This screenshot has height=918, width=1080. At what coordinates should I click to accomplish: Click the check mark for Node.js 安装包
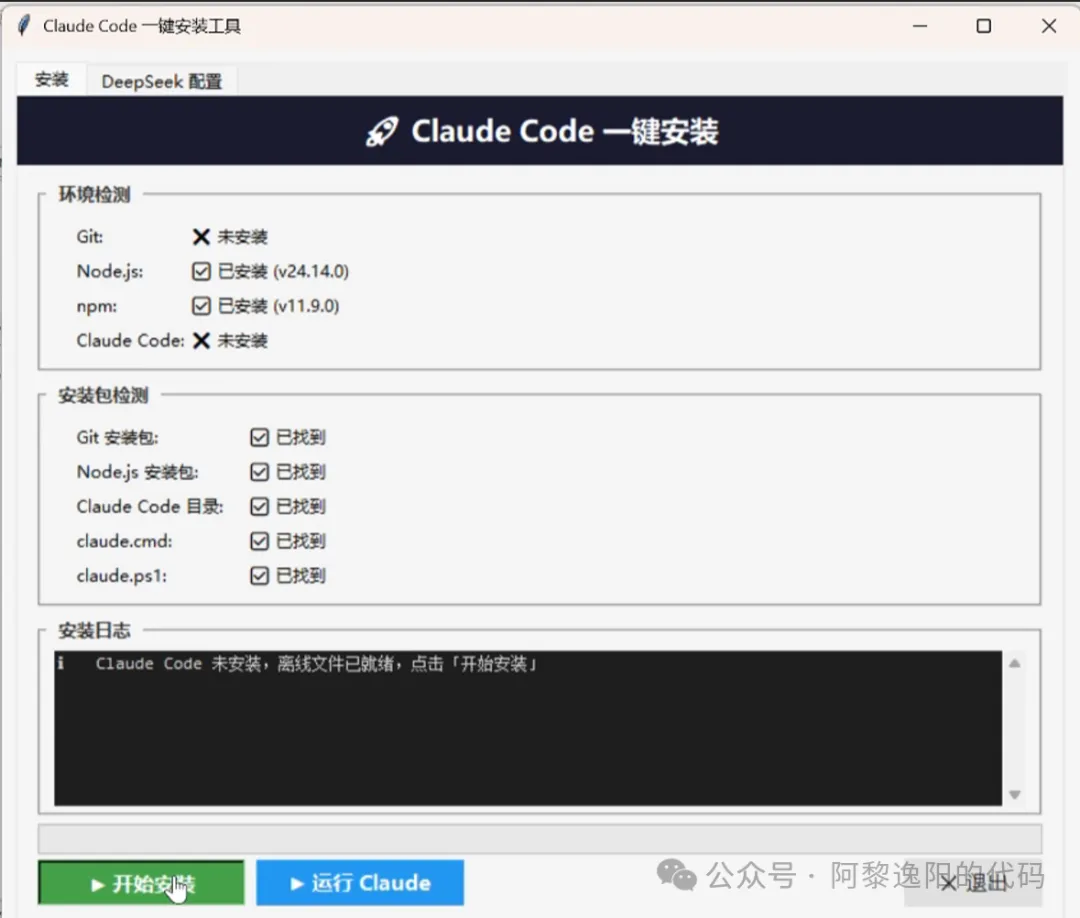tap(260, 472)
